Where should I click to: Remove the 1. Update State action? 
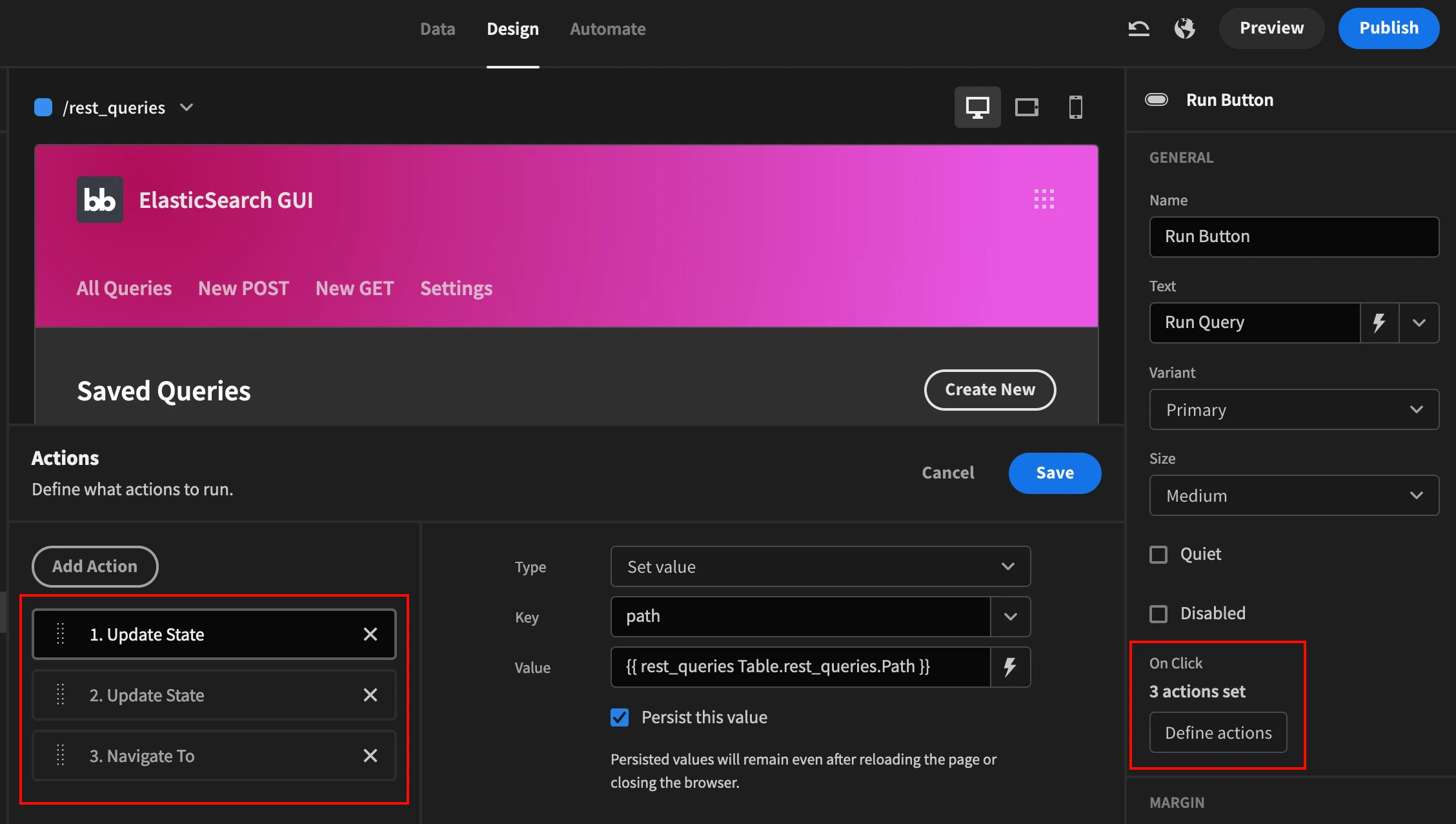[x=370, y=634]
